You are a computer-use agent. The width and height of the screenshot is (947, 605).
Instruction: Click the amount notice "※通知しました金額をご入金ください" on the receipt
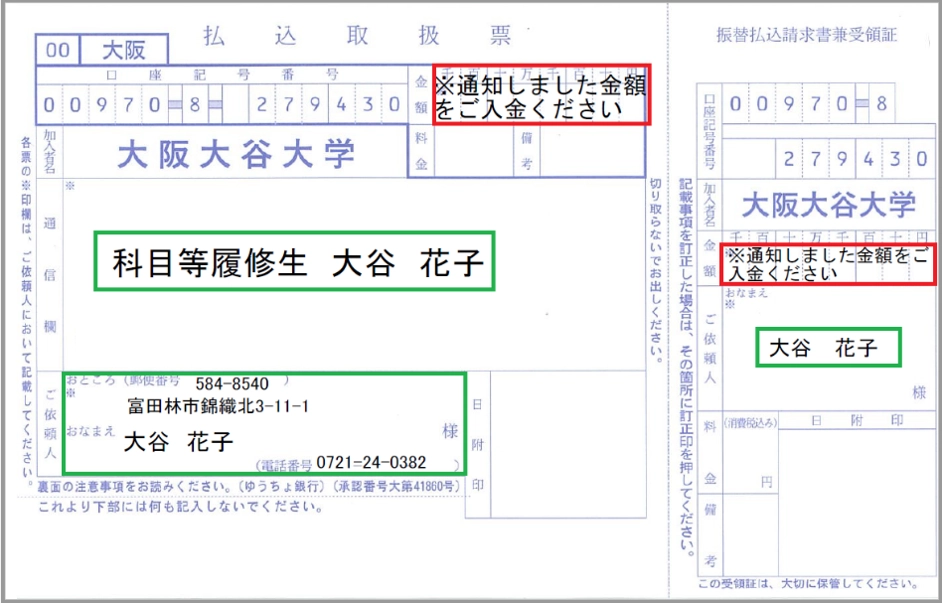827,263
